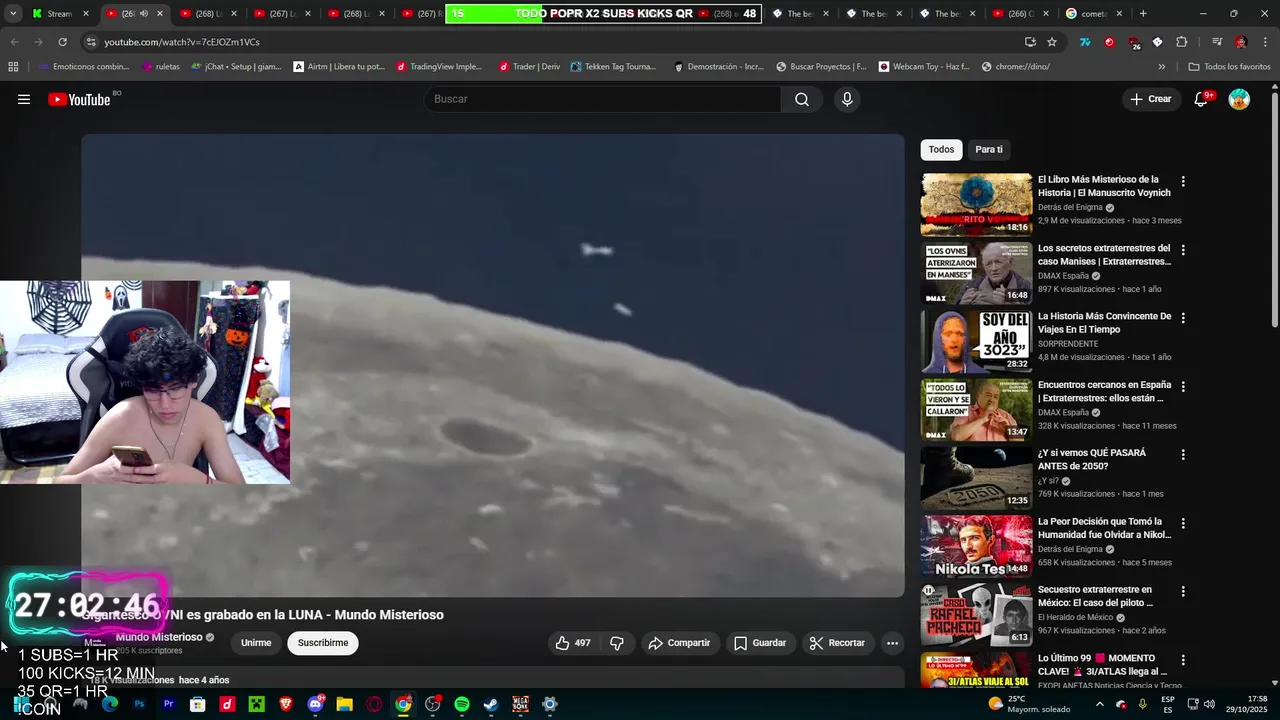Open the TradingView extension icon

(1085, 42)
